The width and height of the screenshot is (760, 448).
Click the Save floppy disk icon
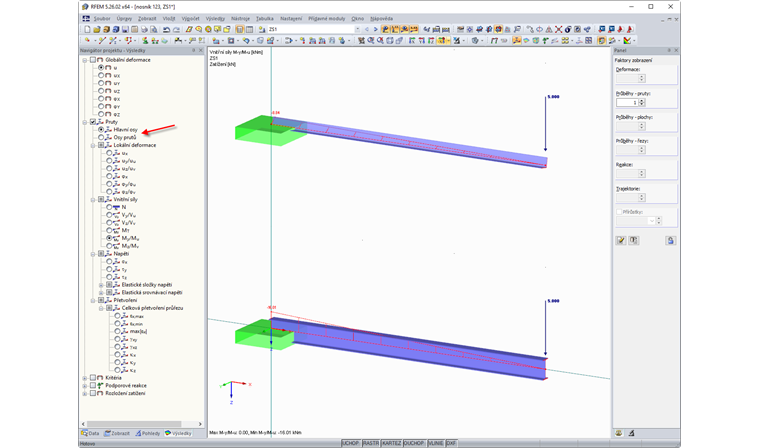pyautogui.click(x=125, y=29)
